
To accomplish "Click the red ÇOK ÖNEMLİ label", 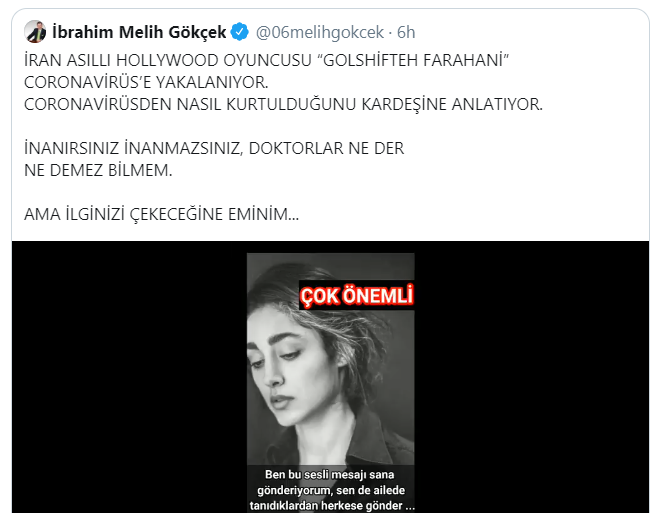I will (x=356, y=295).
